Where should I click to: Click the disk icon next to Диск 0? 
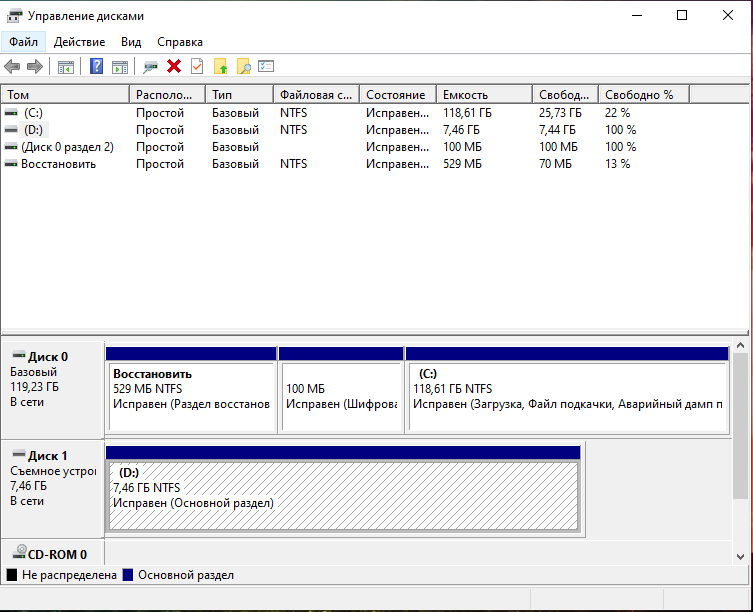[19, 355]
